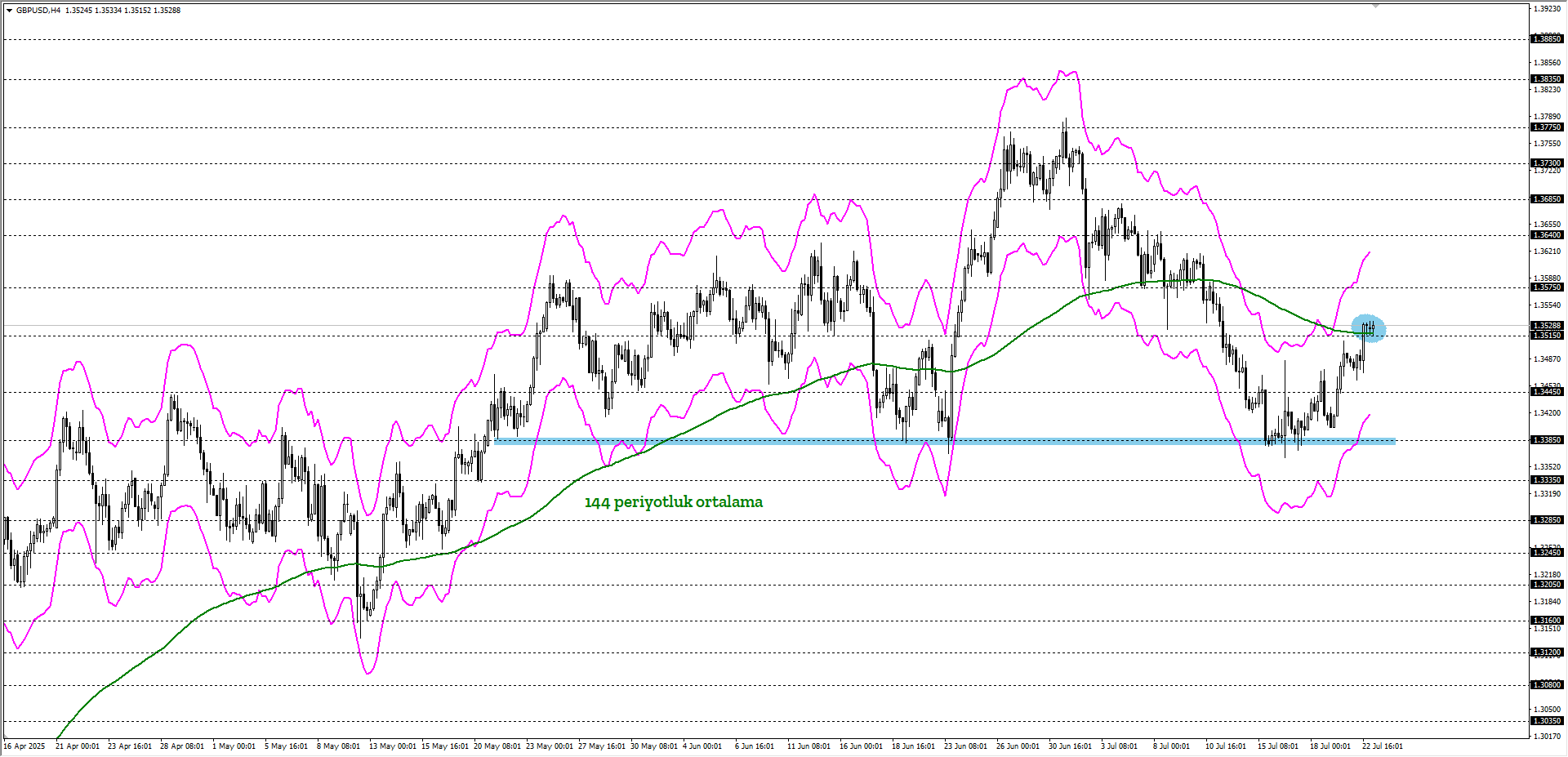Click the GBPUSD,H4 chart title text
Screen dimensions: 1568x757
pos(38,11)
